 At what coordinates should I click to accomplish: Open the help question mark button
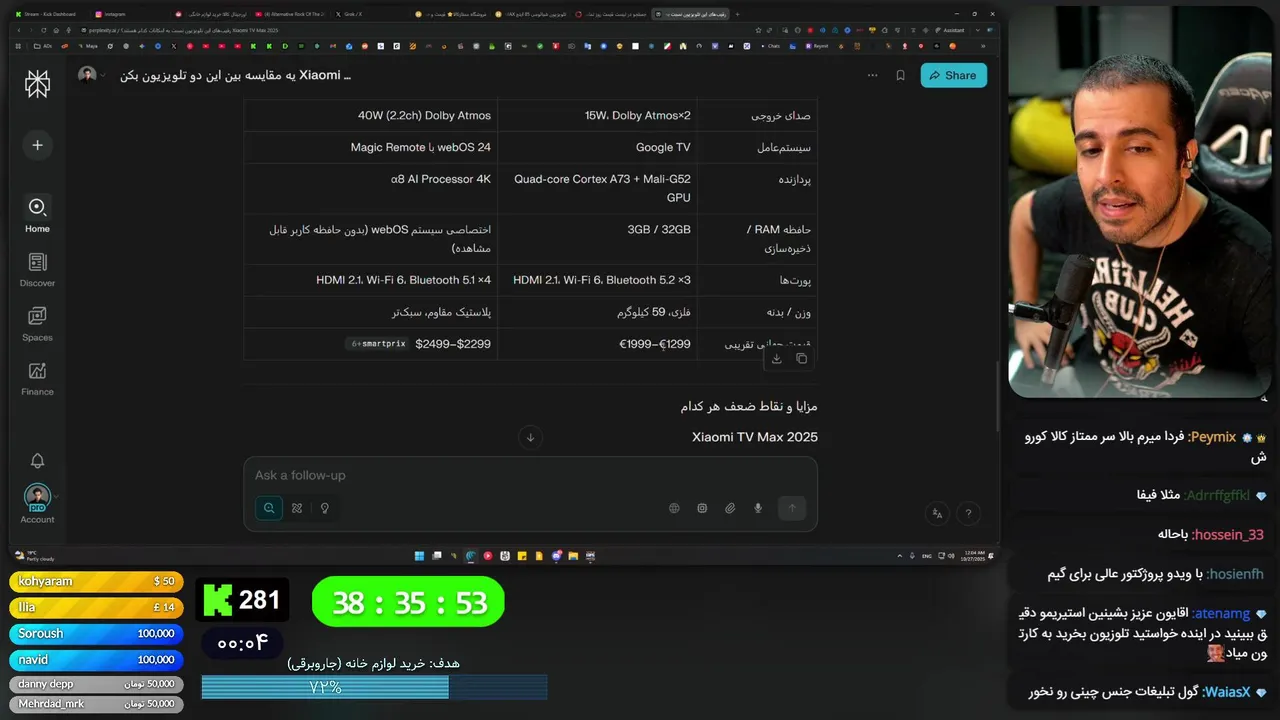tap(968, 513)
